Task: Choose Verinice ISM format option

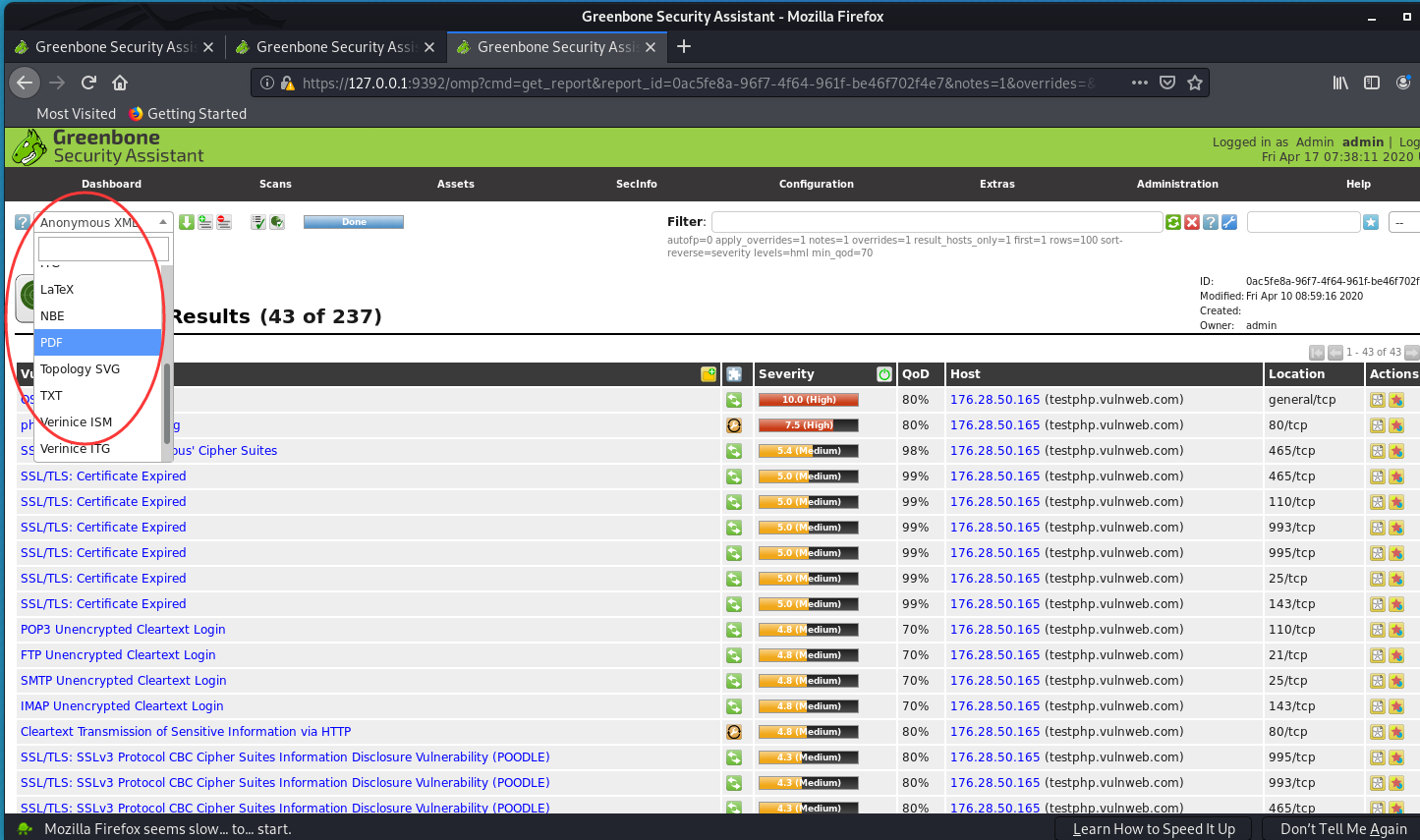Action: (x=98, y=422)
